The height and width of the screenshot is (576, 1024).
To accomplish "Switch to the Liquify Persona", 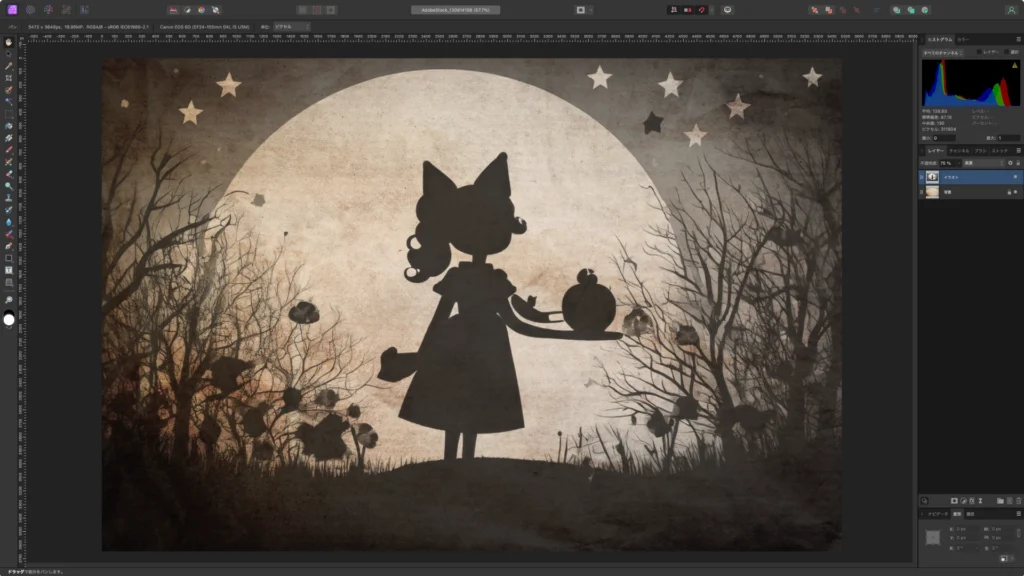I will click(30, 10).
